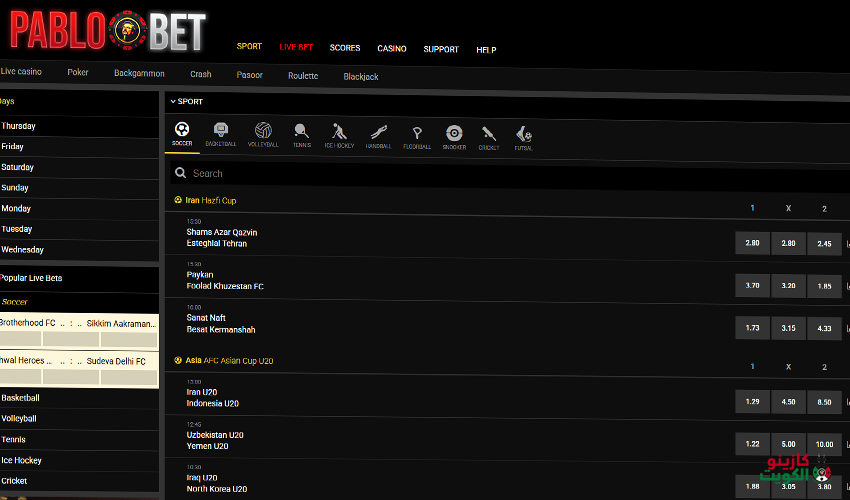Bet 2.80 on Shams Azar Qazvin win
This screenshot has width=850, height=500.
tap(752, 243)
